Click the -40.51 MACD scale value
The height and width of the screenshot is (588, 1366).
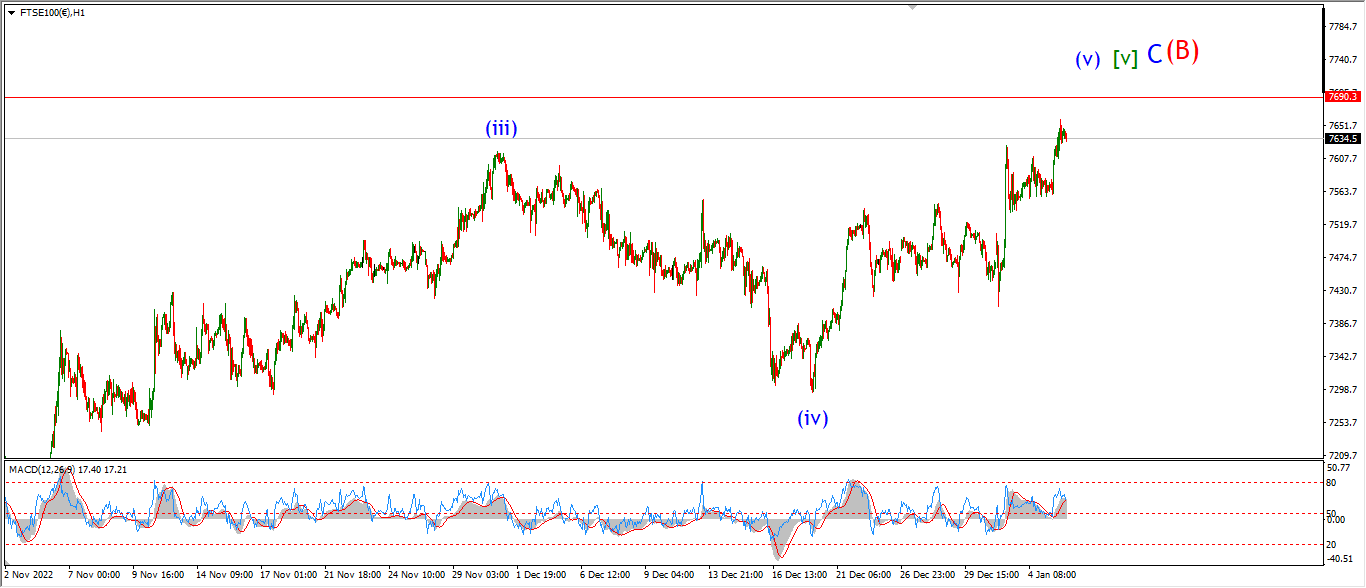(1342, 559)
